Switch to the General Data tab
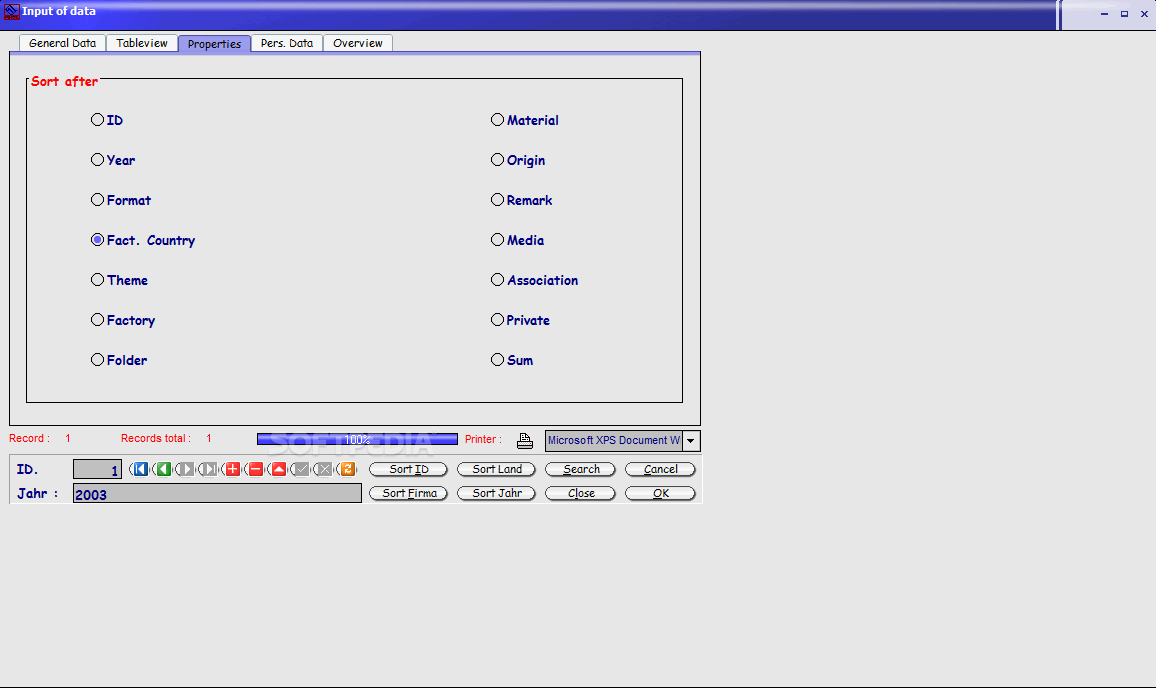The width and height of the screenshot is (1156, 688). point(63,44)
